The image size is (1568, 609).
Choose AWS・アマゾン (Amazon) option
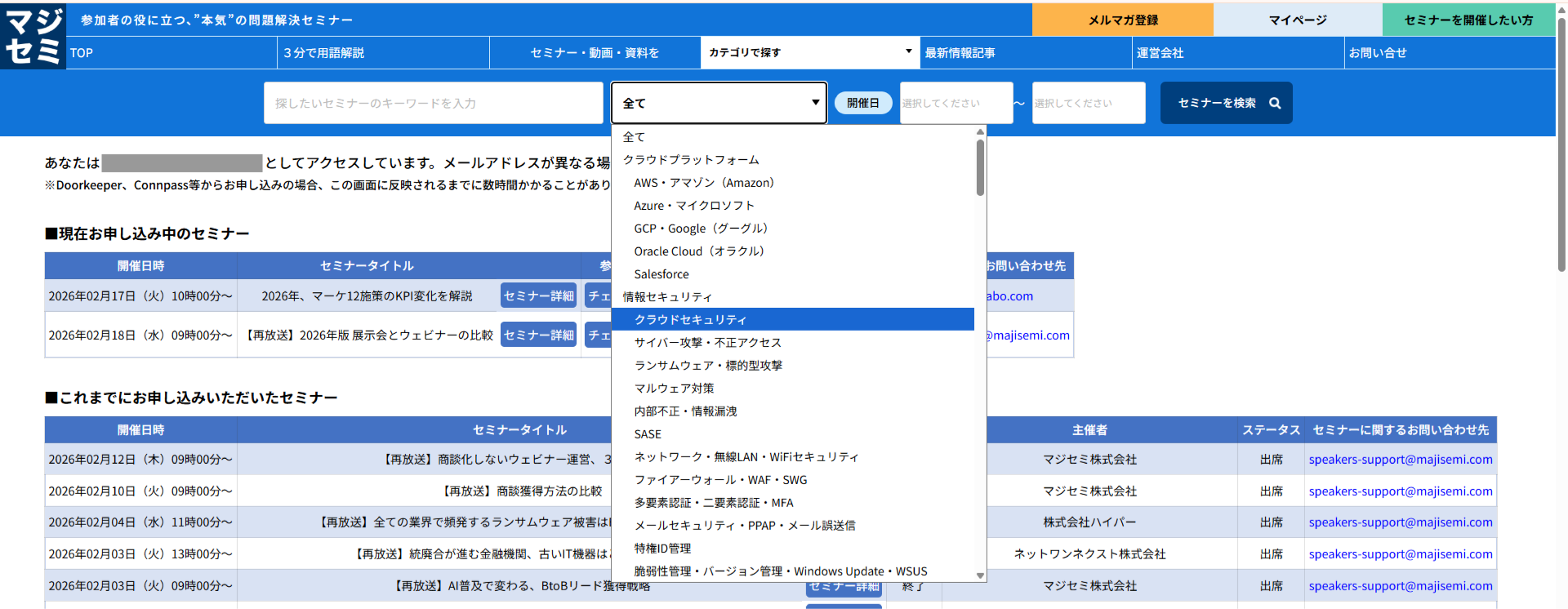[x=704, y=183]
